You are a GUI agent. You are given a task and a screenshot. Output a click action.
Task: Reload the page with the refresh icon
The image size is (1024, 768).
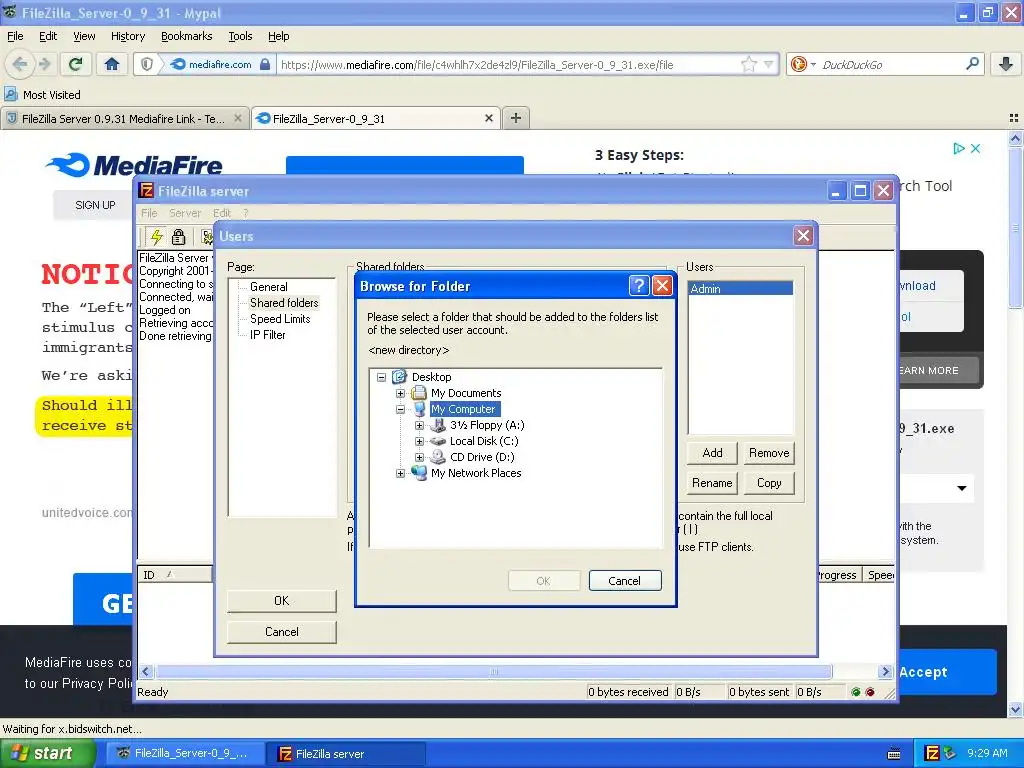[x=76, y=64]
